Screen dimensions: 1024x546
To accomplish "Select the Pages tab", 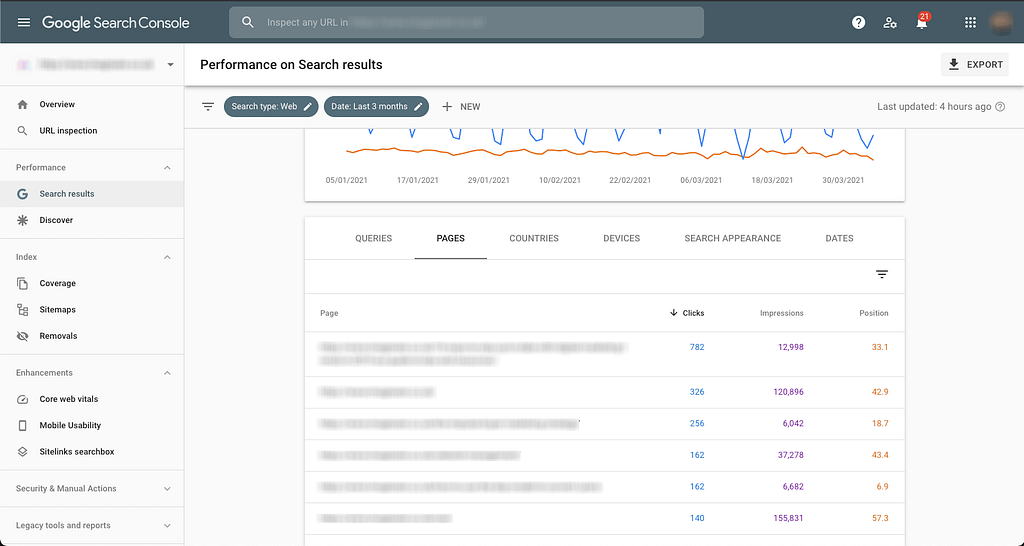I will tap(451, 238).
